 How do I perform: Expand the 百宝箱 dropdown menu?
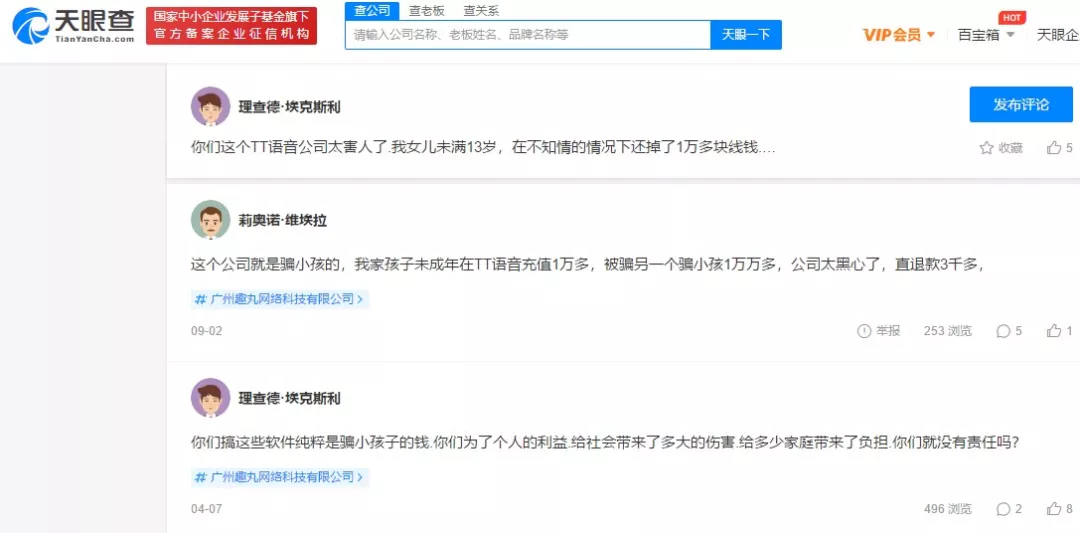click(x=986, y=35)
